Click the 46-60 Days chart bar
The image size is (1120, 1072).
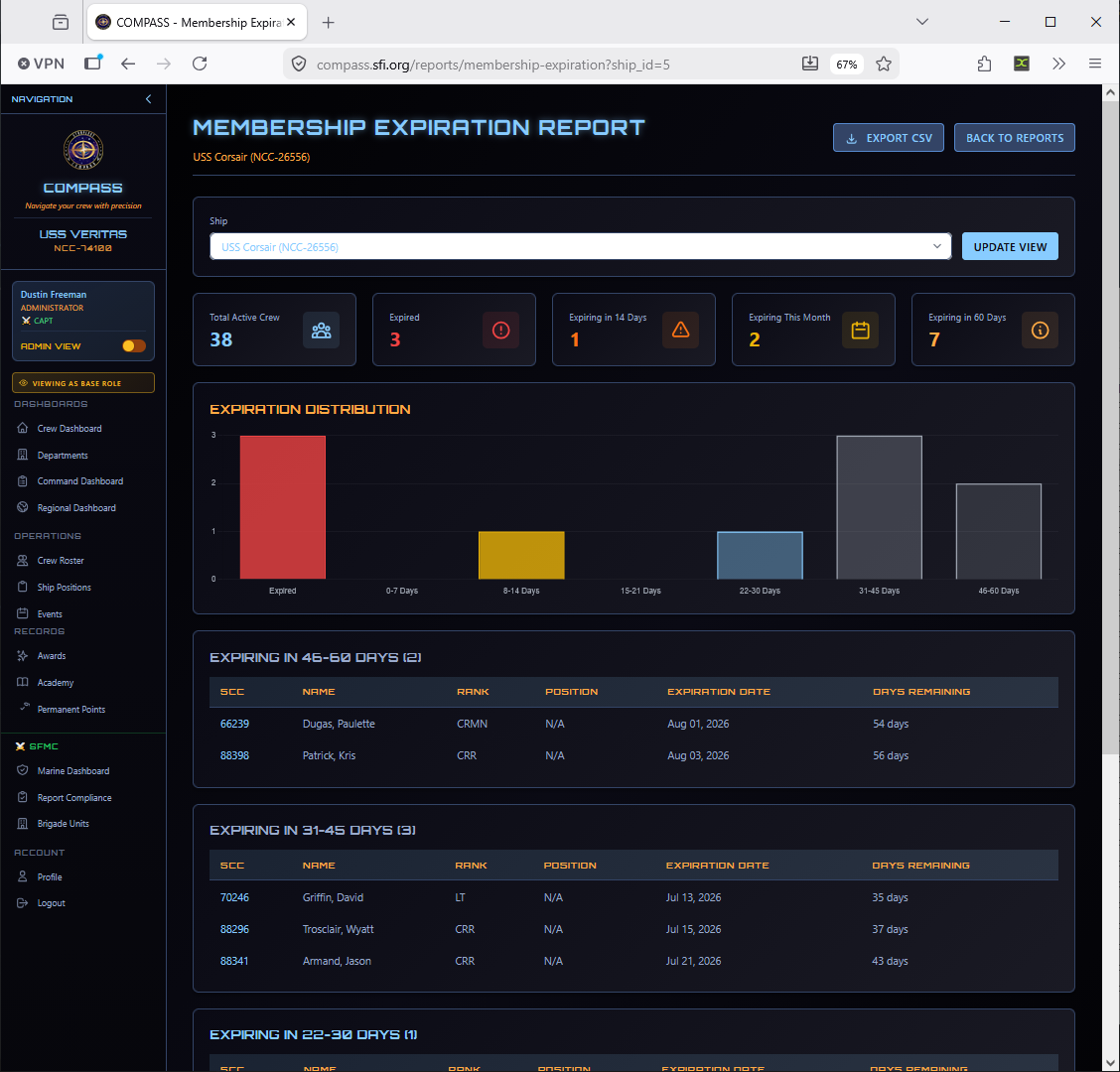pyautogui.click(x=999, y=531)
